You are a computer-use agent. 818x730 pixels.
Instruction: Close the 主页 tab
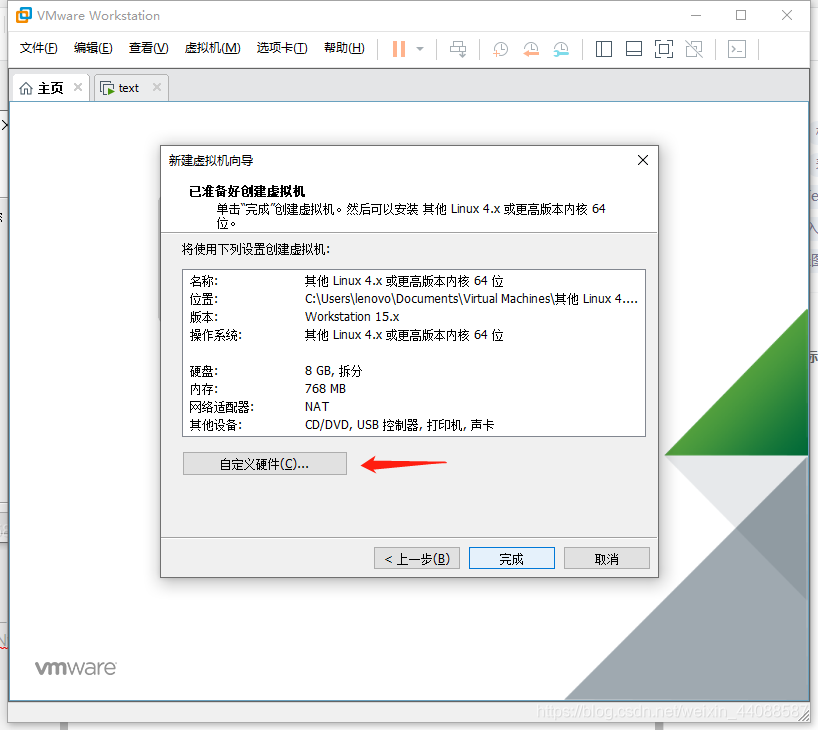78,87
